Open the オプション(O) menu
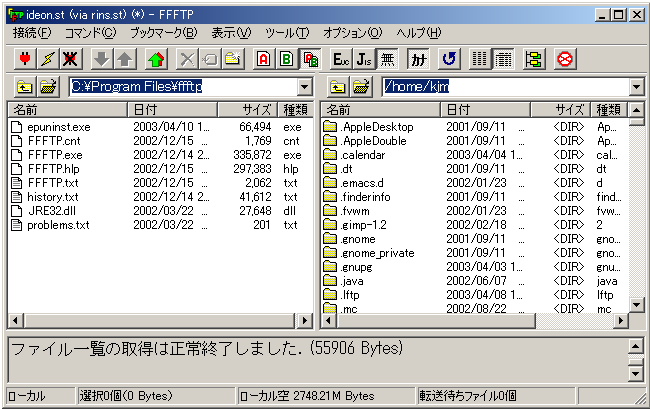 [x=352, y=33]
